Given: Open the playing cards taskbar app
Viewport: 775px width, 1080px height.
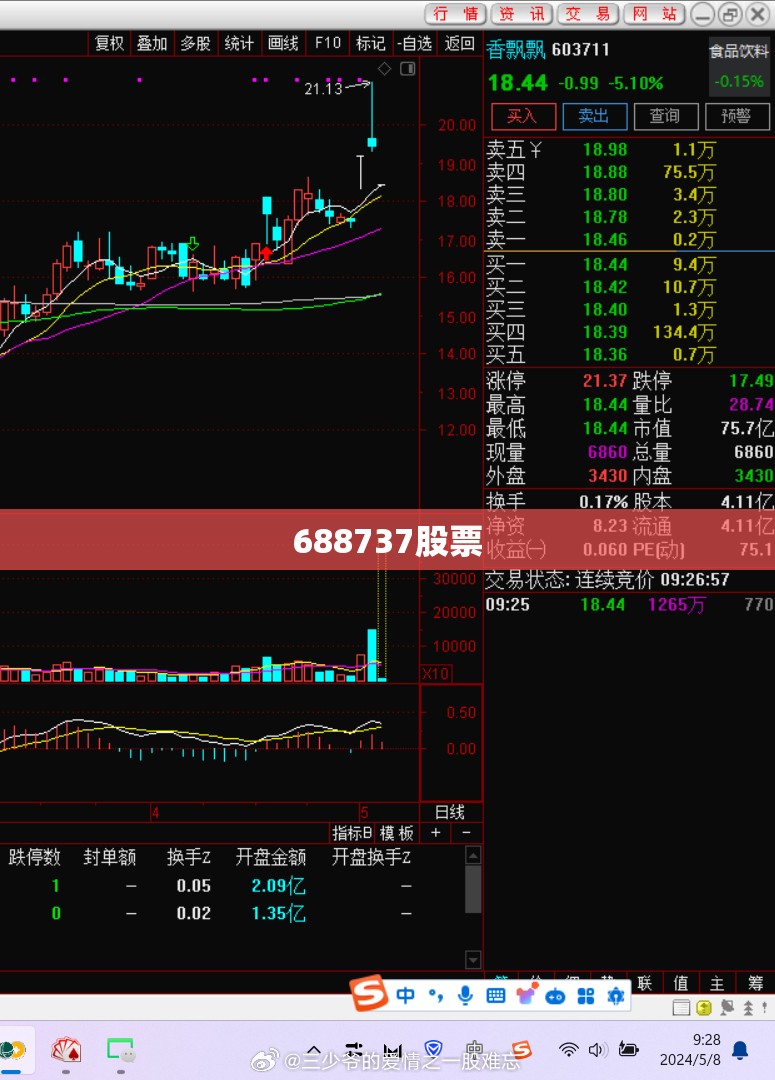Looking at the screenshot, I should point(66,1050).
